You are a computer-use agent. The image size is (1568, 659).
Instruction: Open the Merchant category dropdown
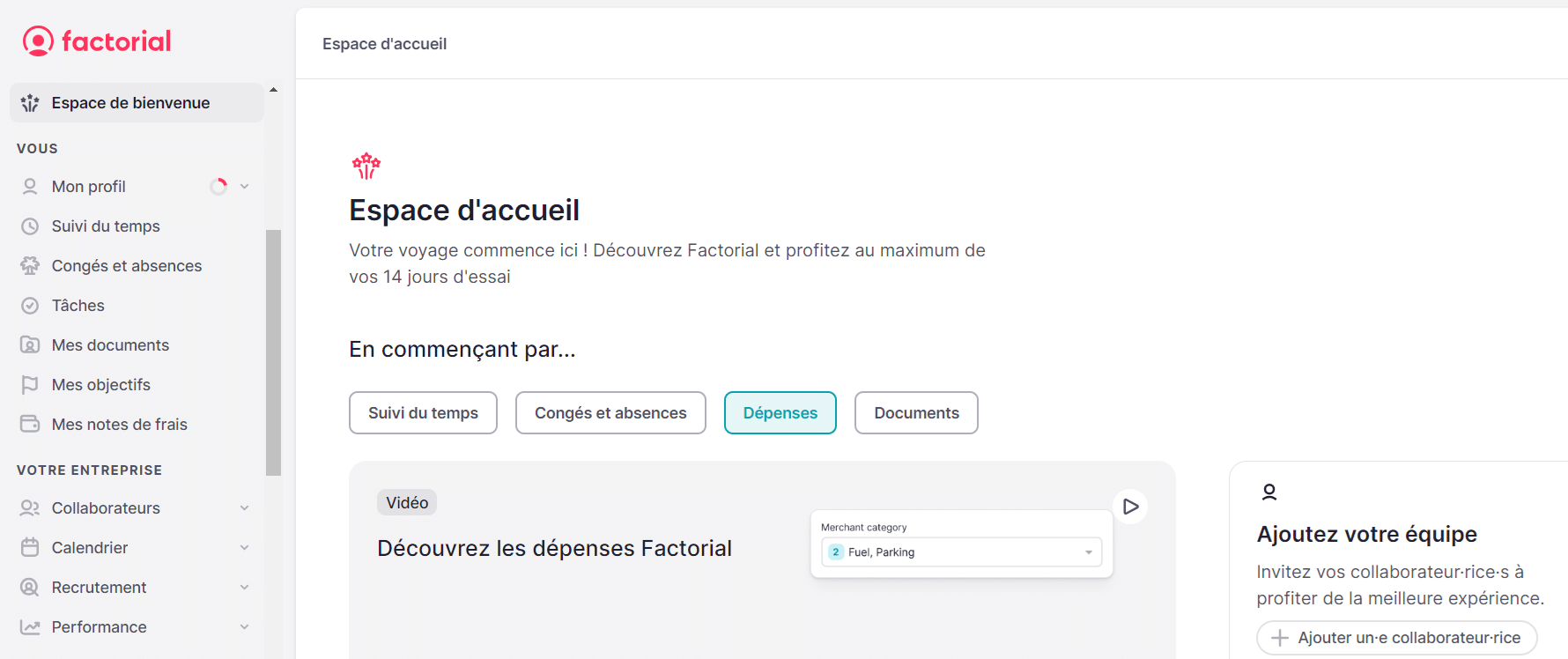tap(962, 552)
